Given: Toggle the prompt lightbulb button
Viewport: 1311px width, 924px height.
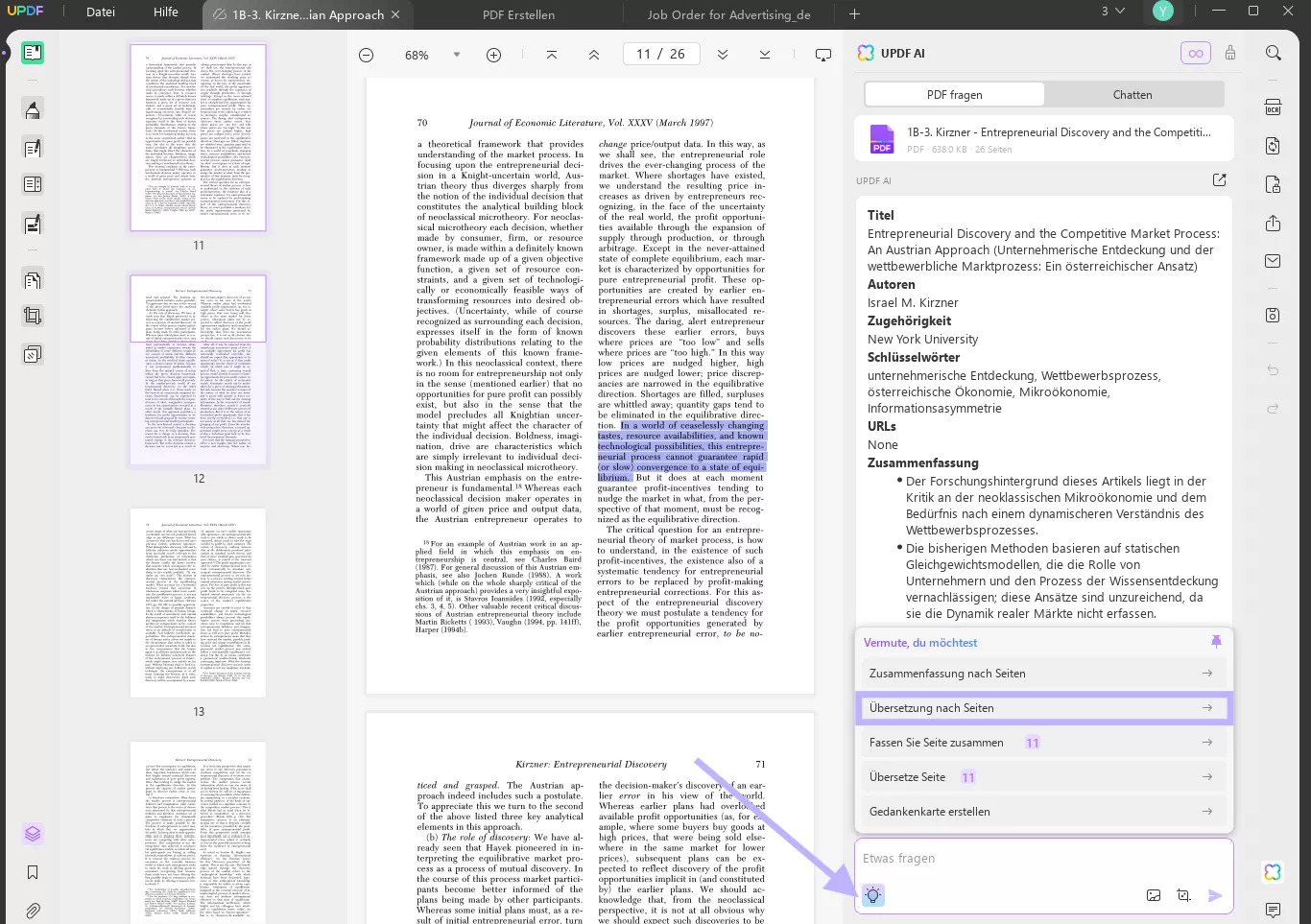Looking at the screenshot, I should click(872, 895).
